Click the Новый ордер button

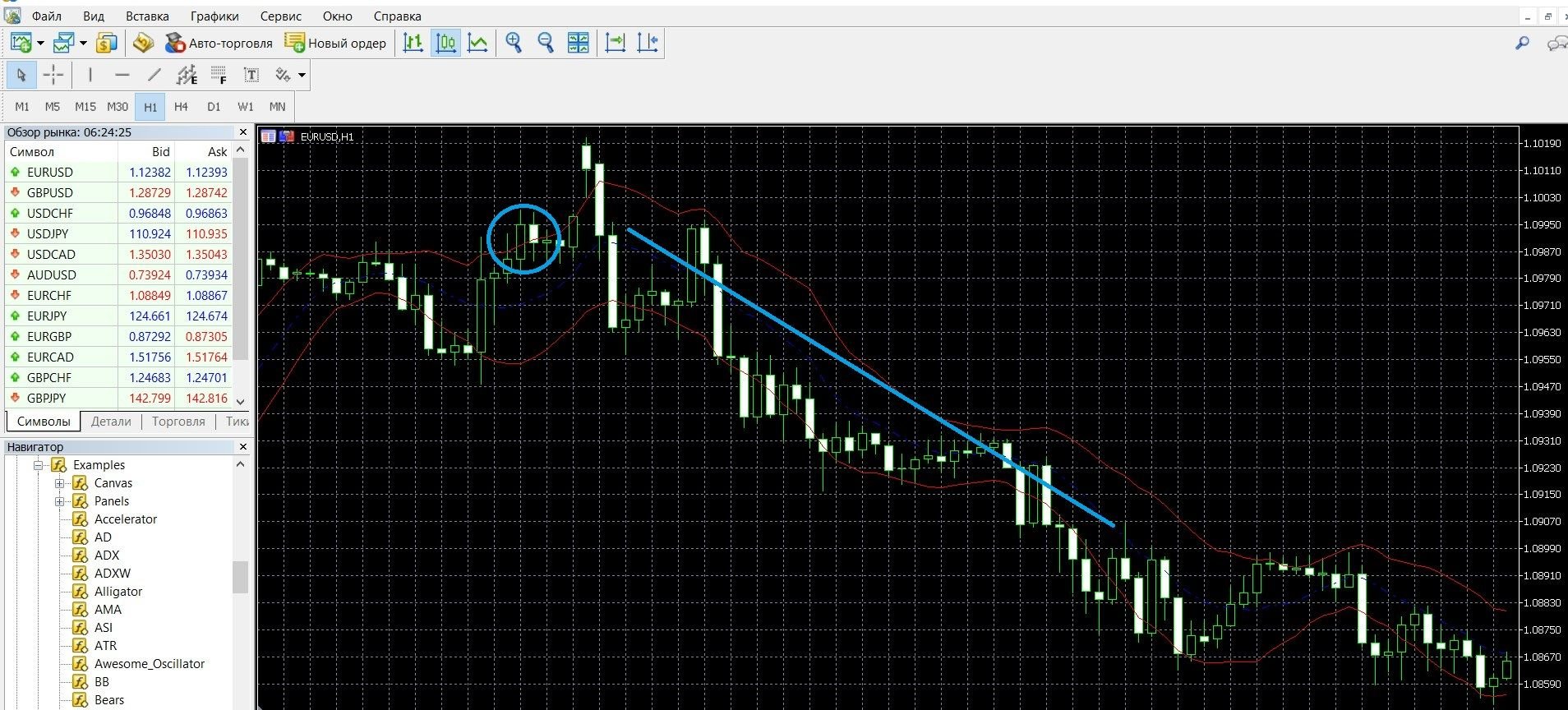[x=335, y=43]
